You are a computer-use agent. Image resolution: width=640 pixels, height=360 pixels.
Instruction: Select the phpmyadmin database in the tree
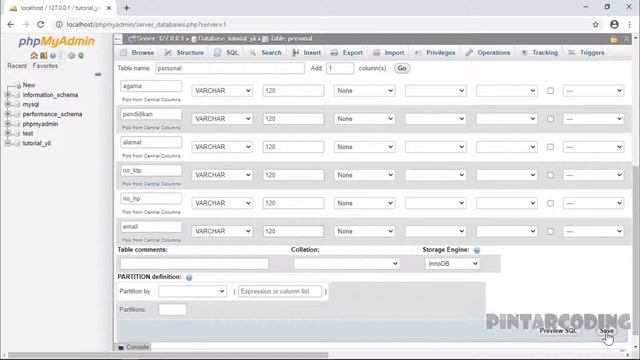(40, 124)
